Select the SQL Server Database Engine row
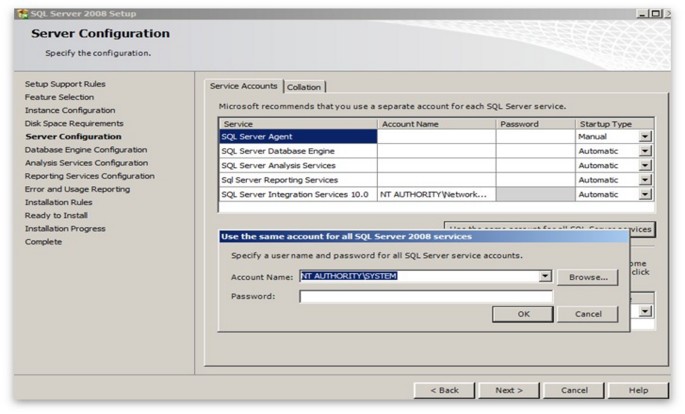Screen dimensions: 685x414 pos(298,151)
